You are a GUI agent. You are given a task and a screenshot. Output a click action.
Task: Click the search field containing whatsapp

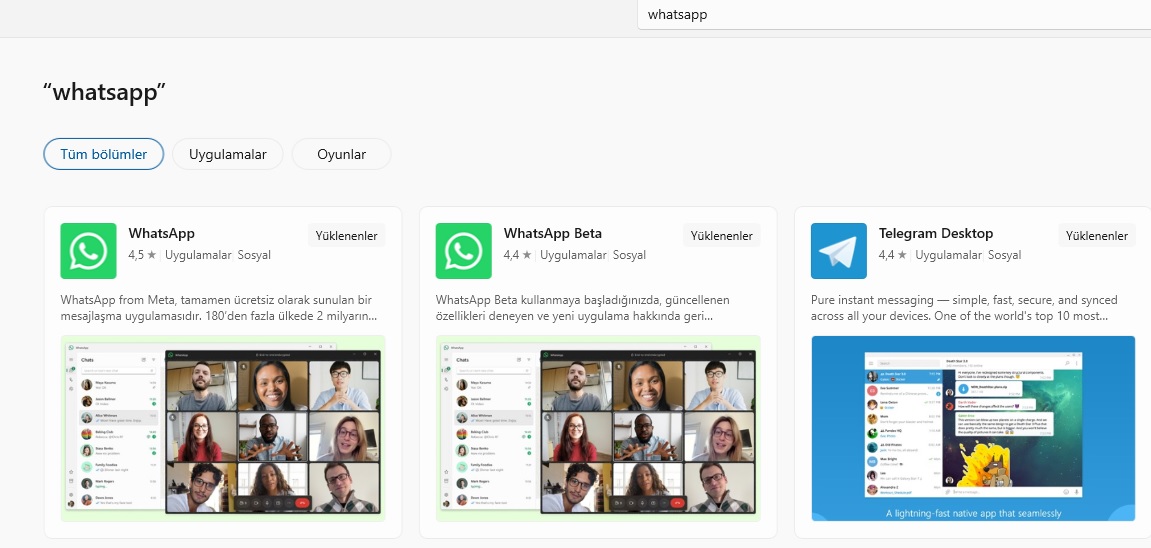click(x=894, y=15)
